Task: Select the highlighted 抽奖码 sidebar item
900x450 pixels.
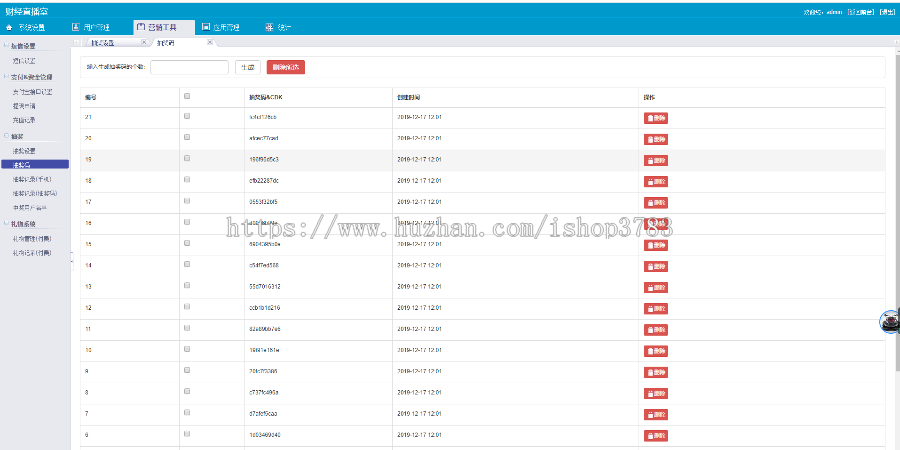Action: point(34,165)
